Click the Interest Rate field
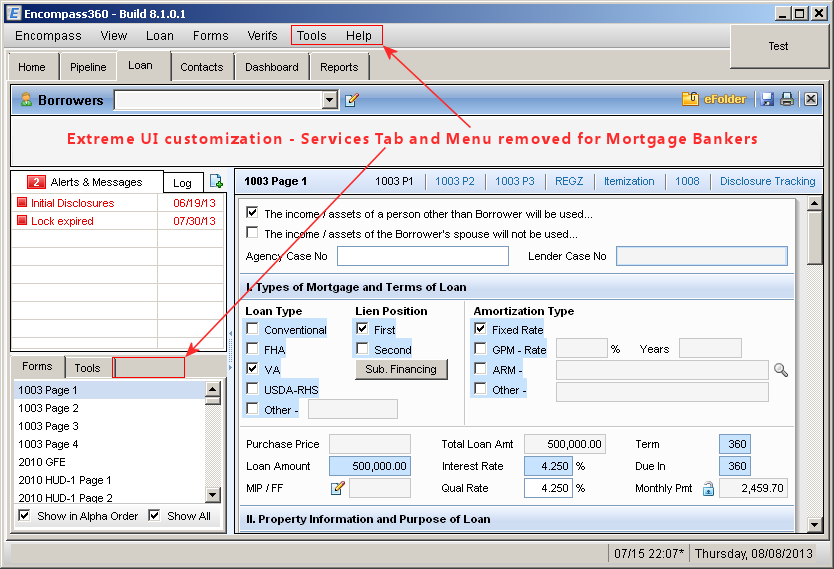834x569 pixels. [x=548, y=466]
